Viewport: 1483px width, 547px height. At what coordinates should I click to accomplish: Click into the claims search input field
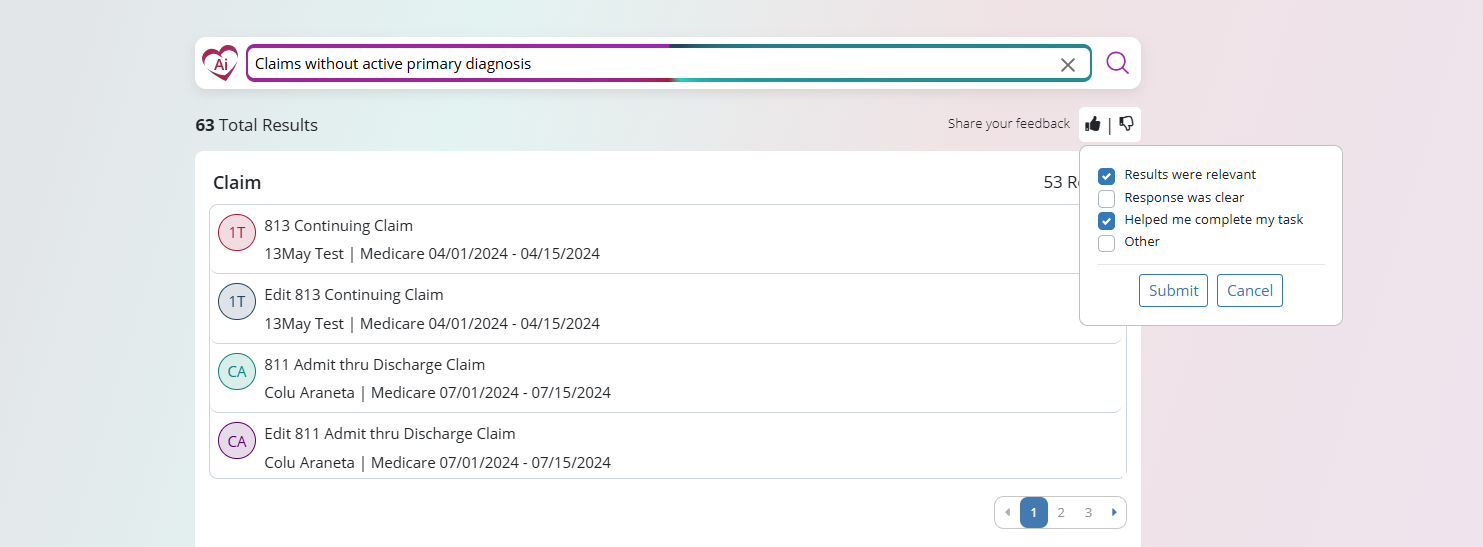tap(650, 64)
